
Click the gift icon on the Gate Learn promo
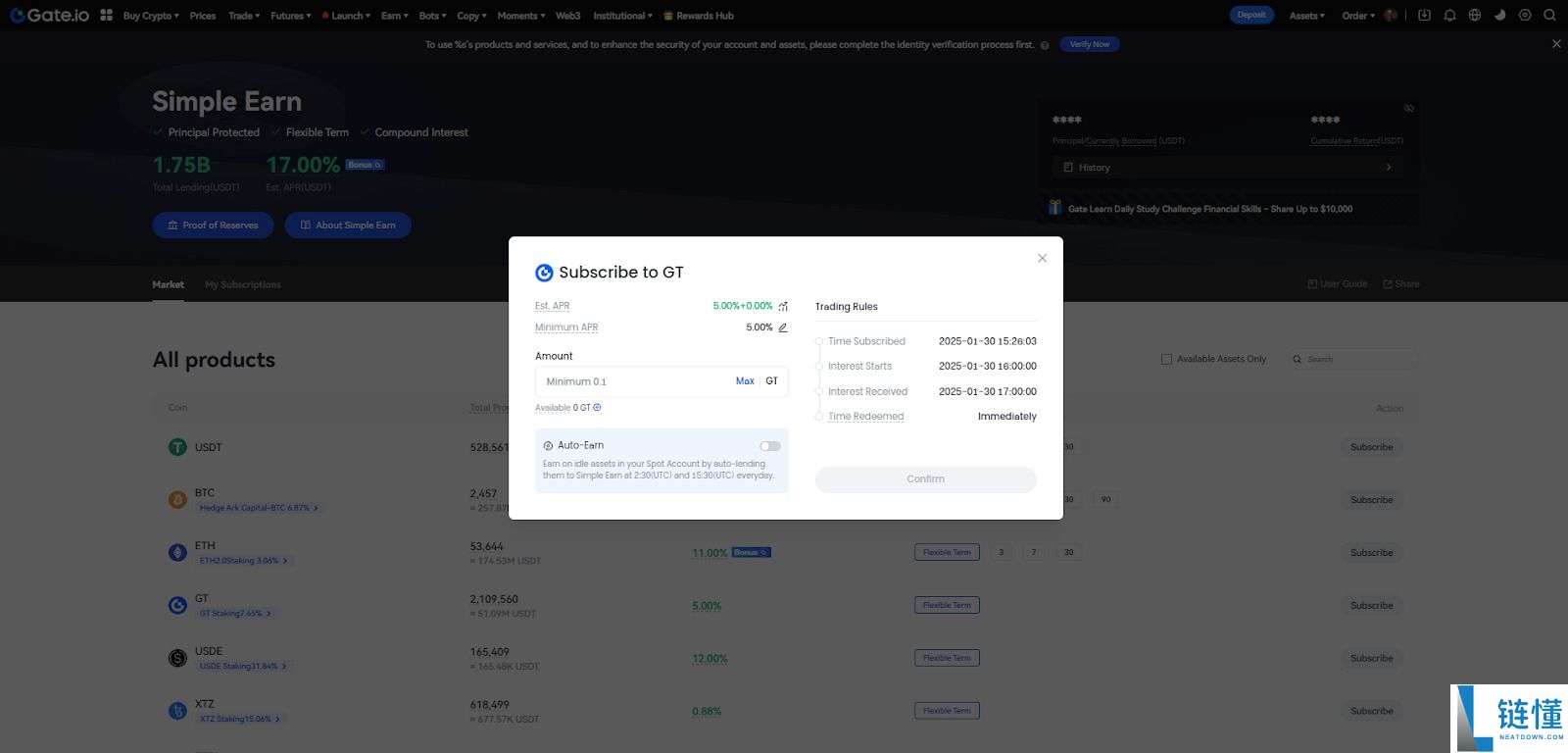[1055, 208]
